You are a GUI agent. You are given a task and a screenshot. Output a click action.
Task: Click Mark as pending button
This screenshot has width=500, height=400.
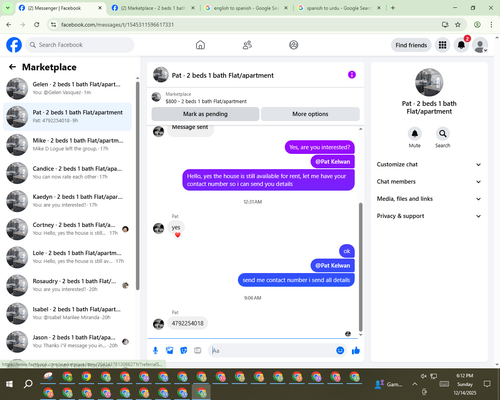point(205,114)
